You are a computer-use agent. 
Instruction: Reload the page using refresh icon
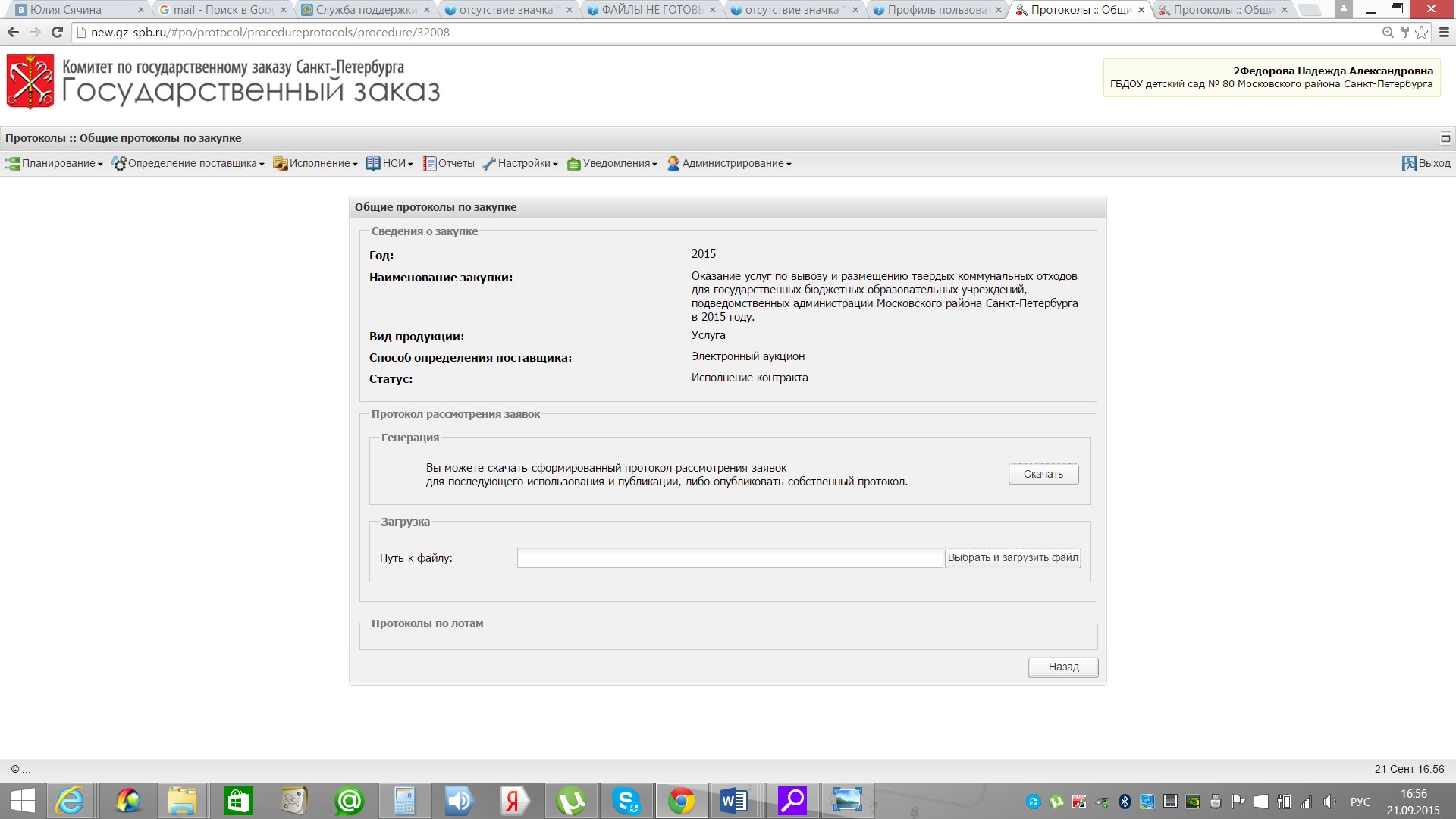pos(57,33)
